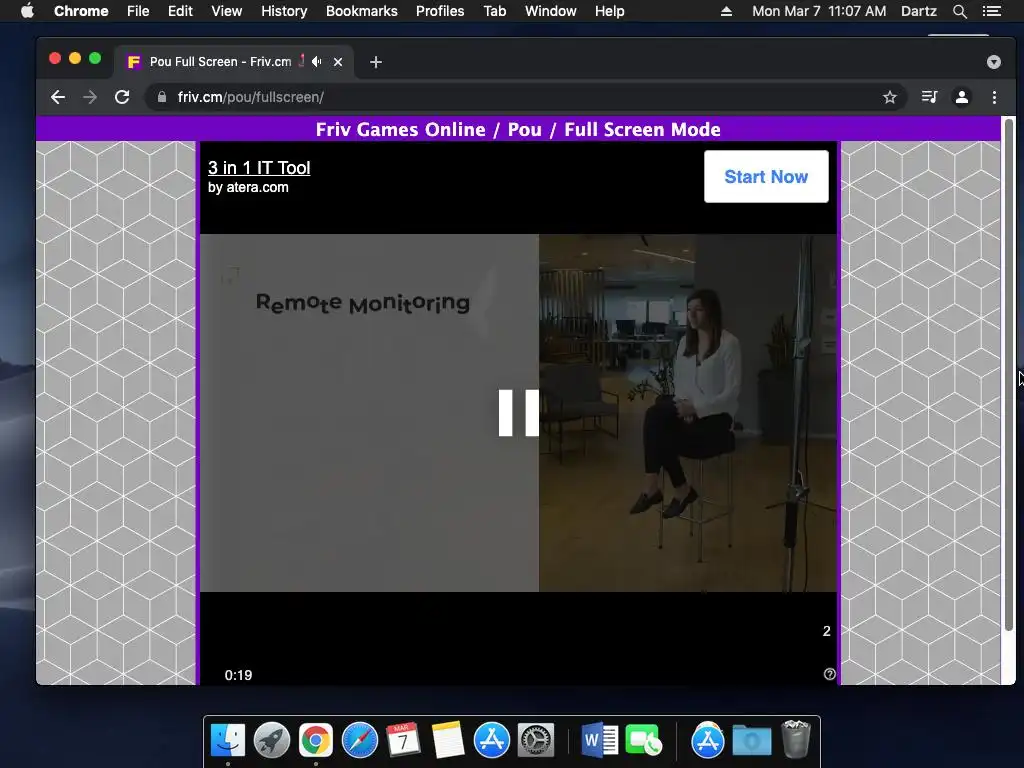Screen dimensions: 1024x768
Task: Click the 0:19 ad timer
Action: coord(238,675)
